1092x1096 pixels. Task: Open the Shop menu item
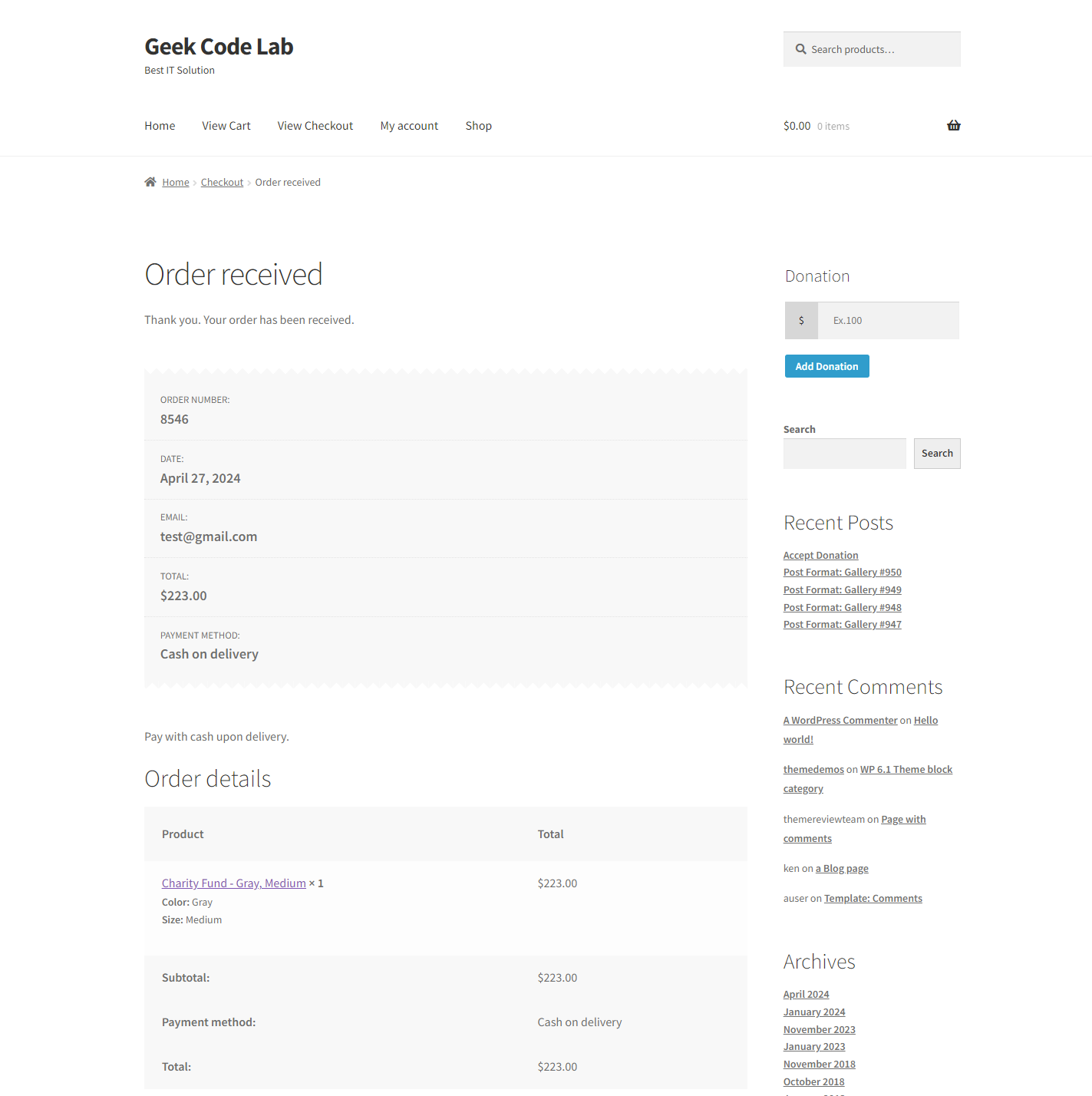coord(478,126)
